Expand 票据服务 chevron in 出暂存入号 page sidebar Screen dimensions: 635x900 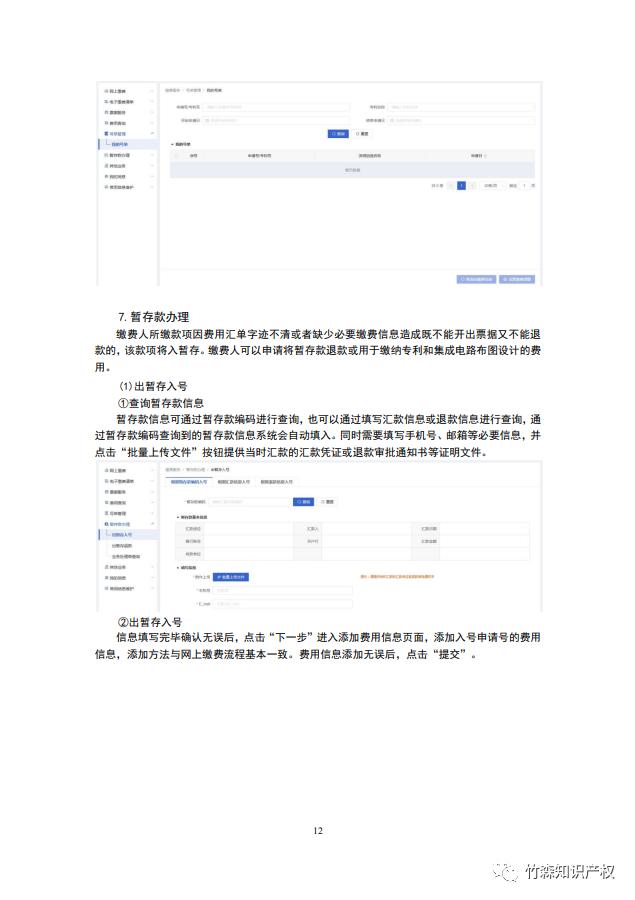(x=152, y=492)
